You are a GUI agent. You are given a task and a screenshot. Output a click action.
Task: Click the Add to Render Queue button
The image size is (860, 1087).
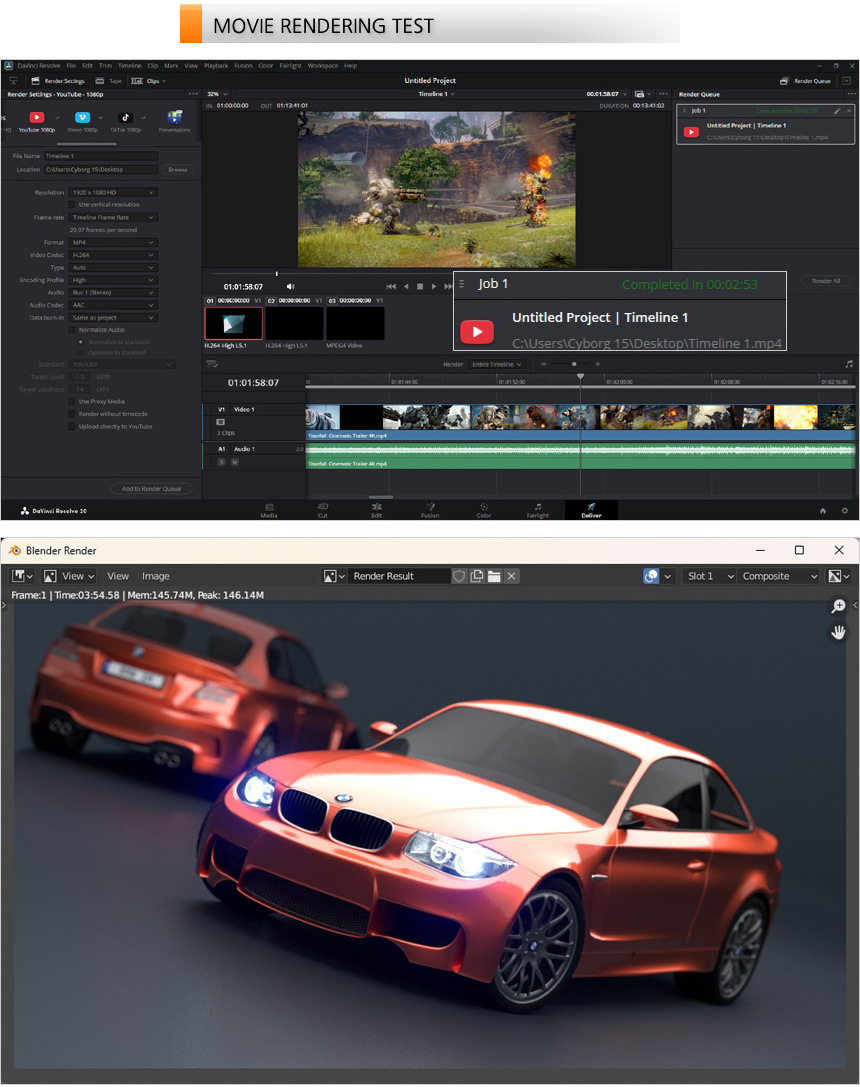pyautogui.click(x=151, y=489)
